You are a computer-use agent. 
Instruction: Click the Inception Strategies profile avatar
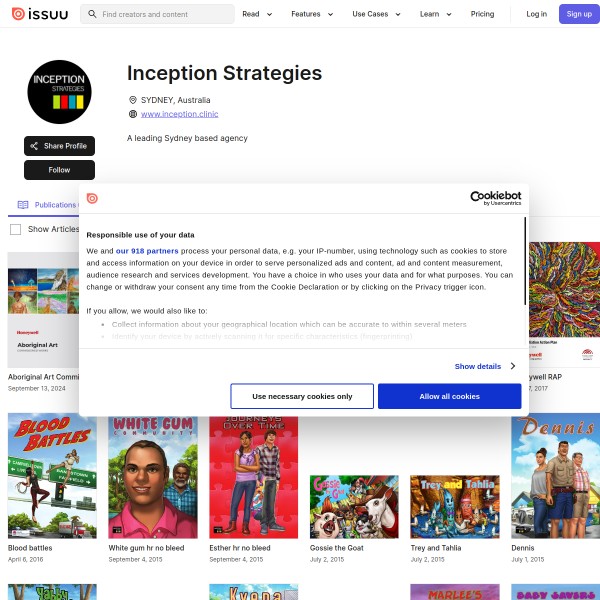coord(59,92)
